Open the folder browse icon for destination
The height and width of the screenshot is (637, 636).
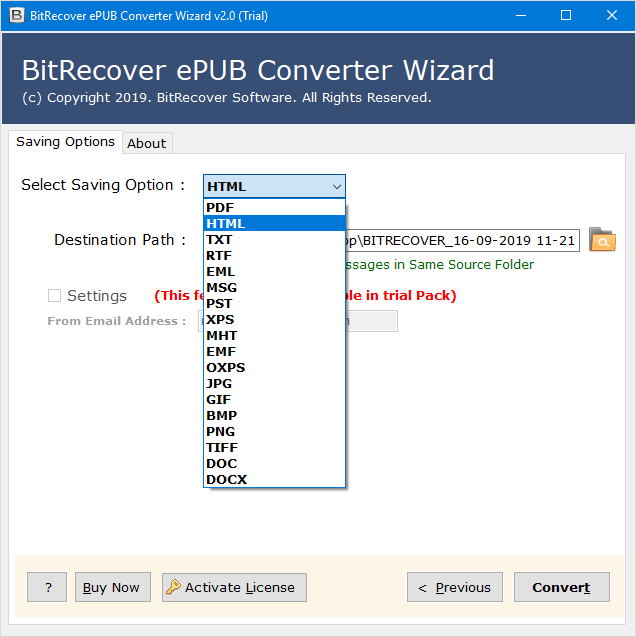tap(602, 240)
